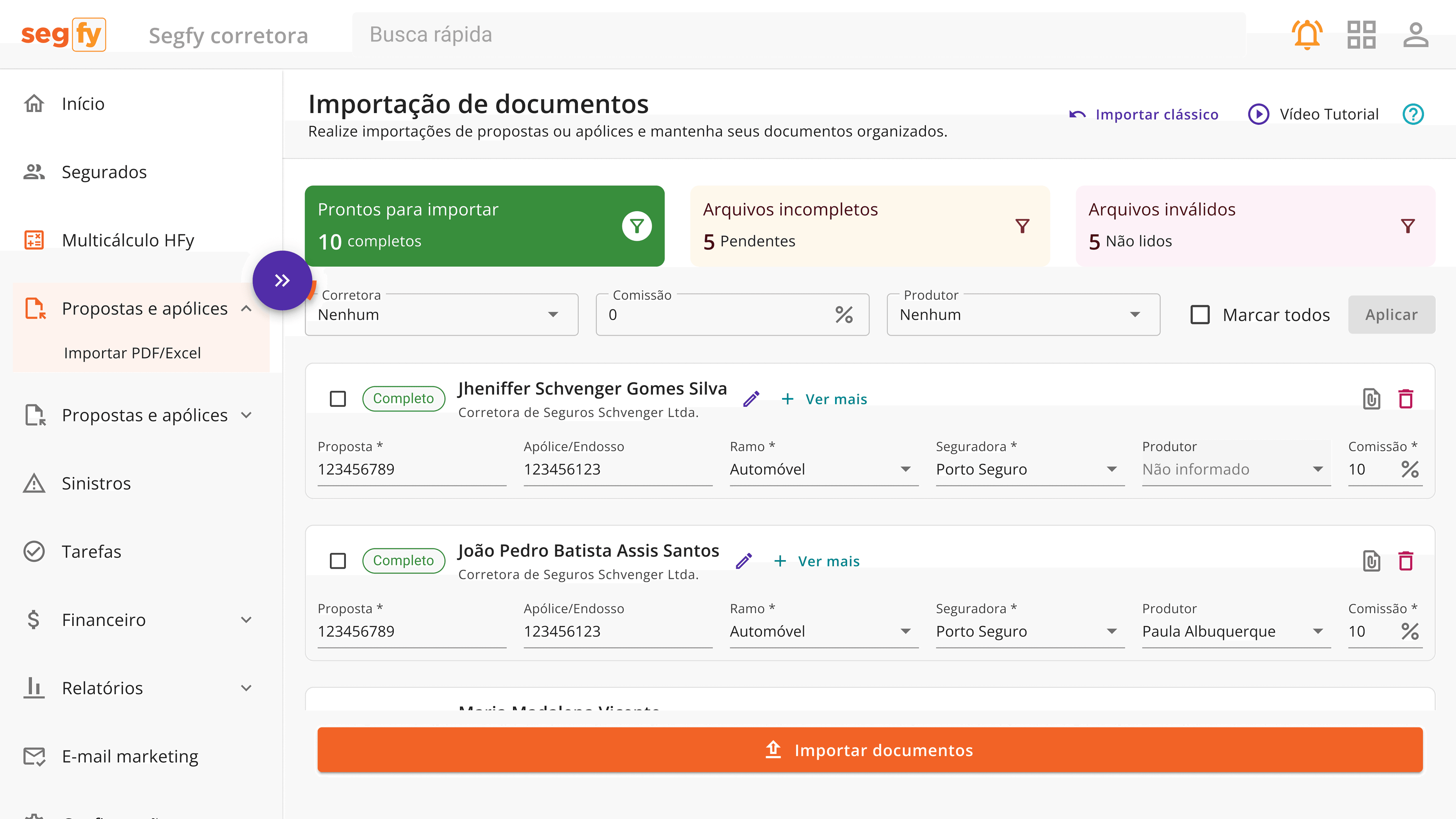Select João Pedro Batista record checkbox
The width and height of the screenshot is (1456, 819).
click(337, 561)
